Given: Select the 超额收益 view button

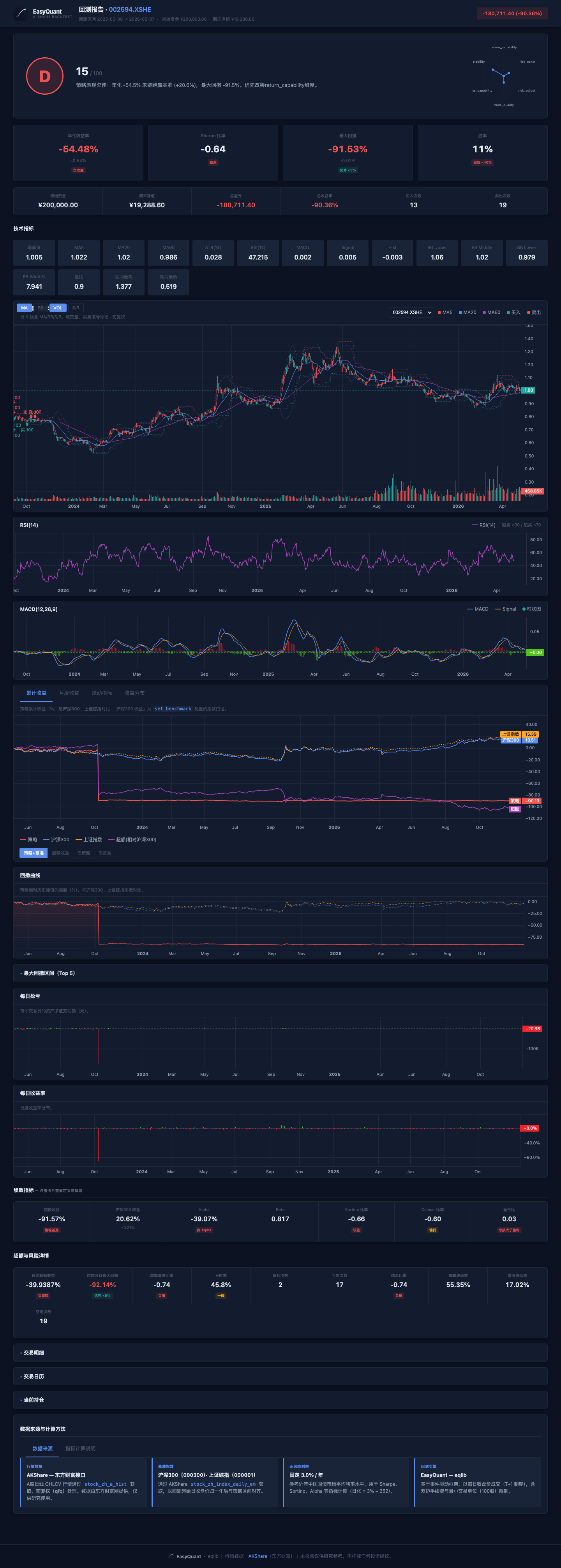Looking at the screenshot, I should [x=60, y=853].
